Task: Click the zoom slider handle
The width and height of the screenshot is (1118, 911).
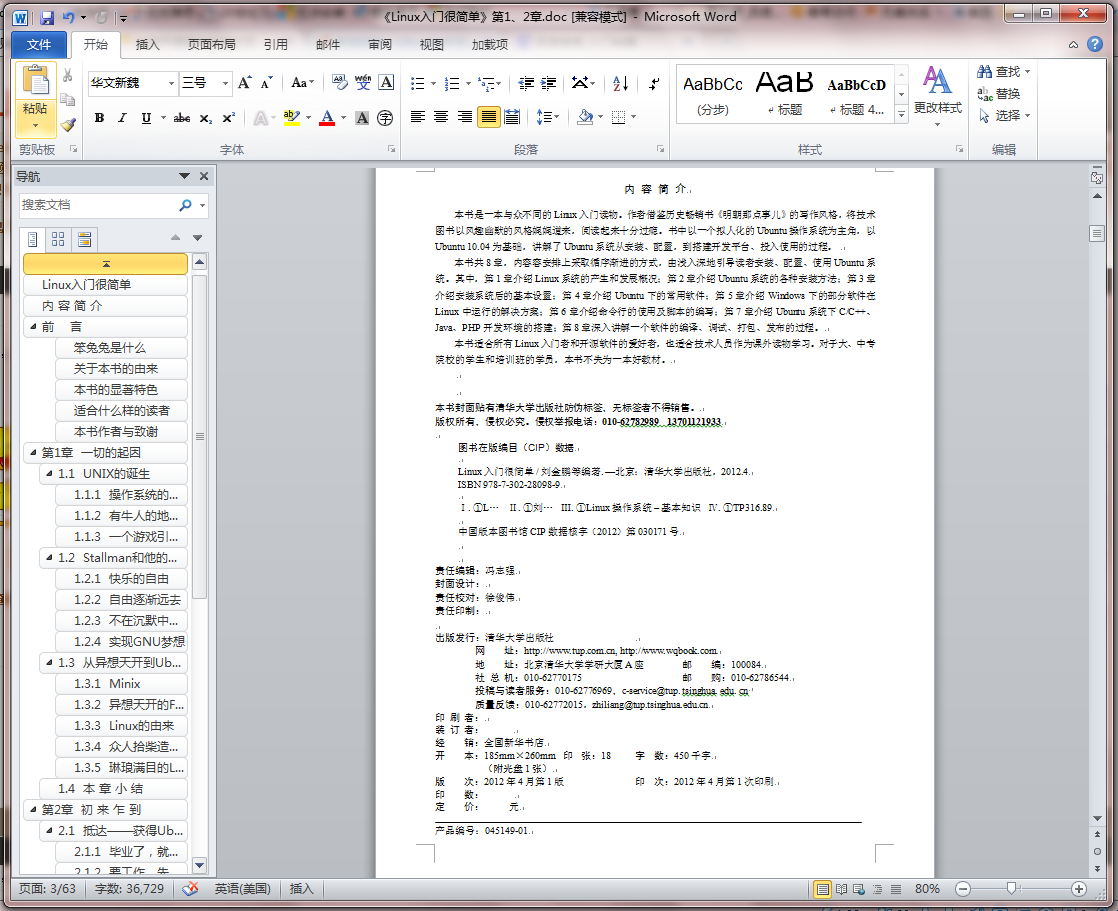Action: pos(1012,889)
